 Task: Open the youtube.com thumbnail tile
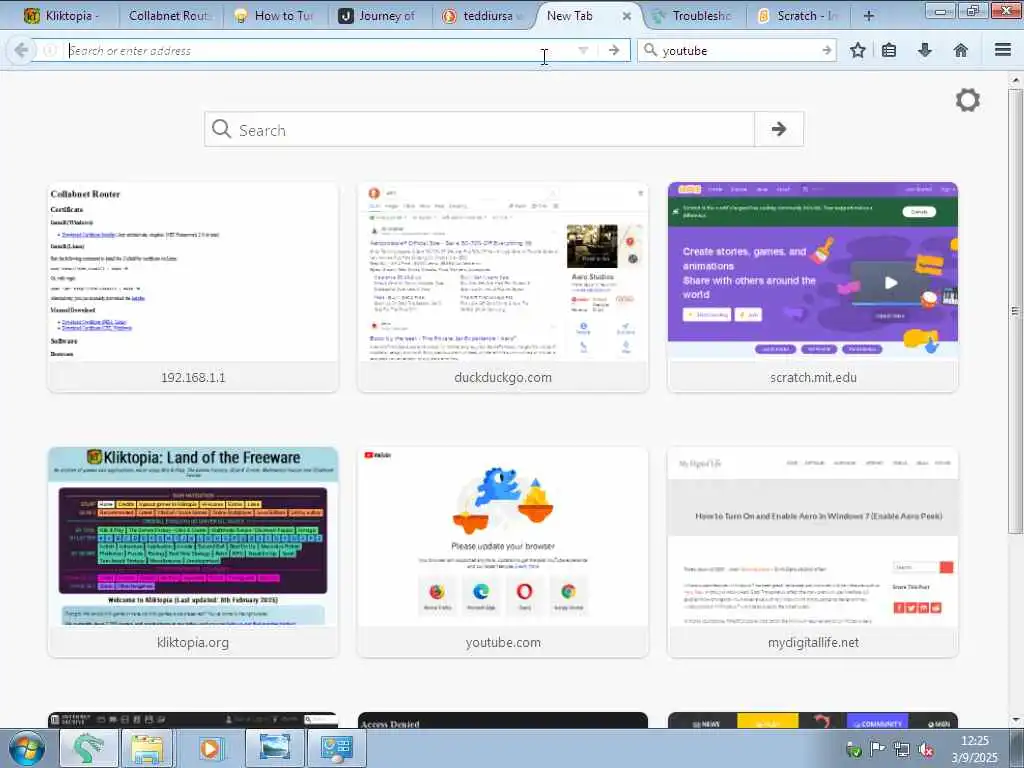pos(503,552)
